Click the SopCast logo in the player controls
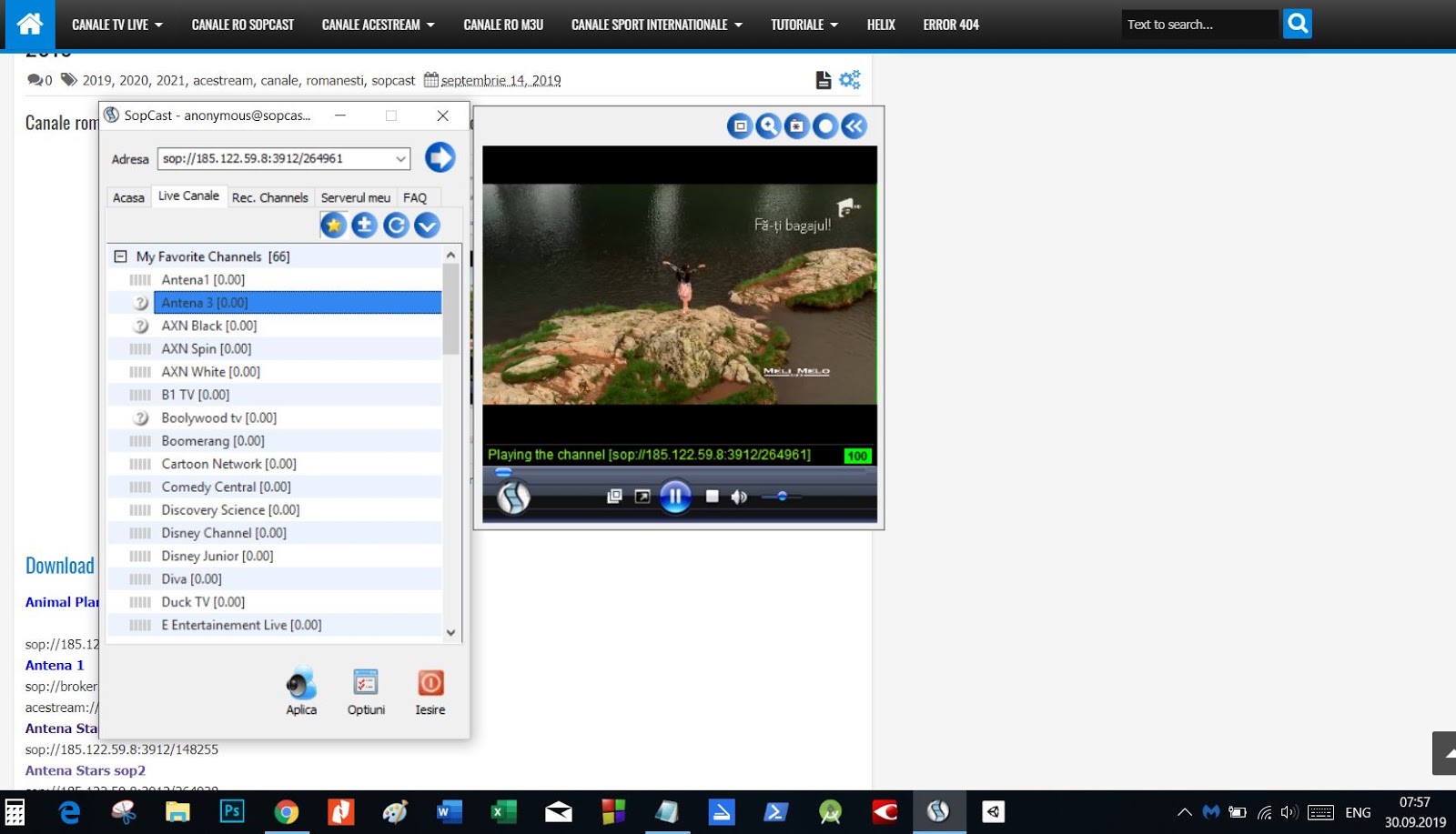Image resolution: width=1456 pixels, height=834 pixels. point(514,497)
